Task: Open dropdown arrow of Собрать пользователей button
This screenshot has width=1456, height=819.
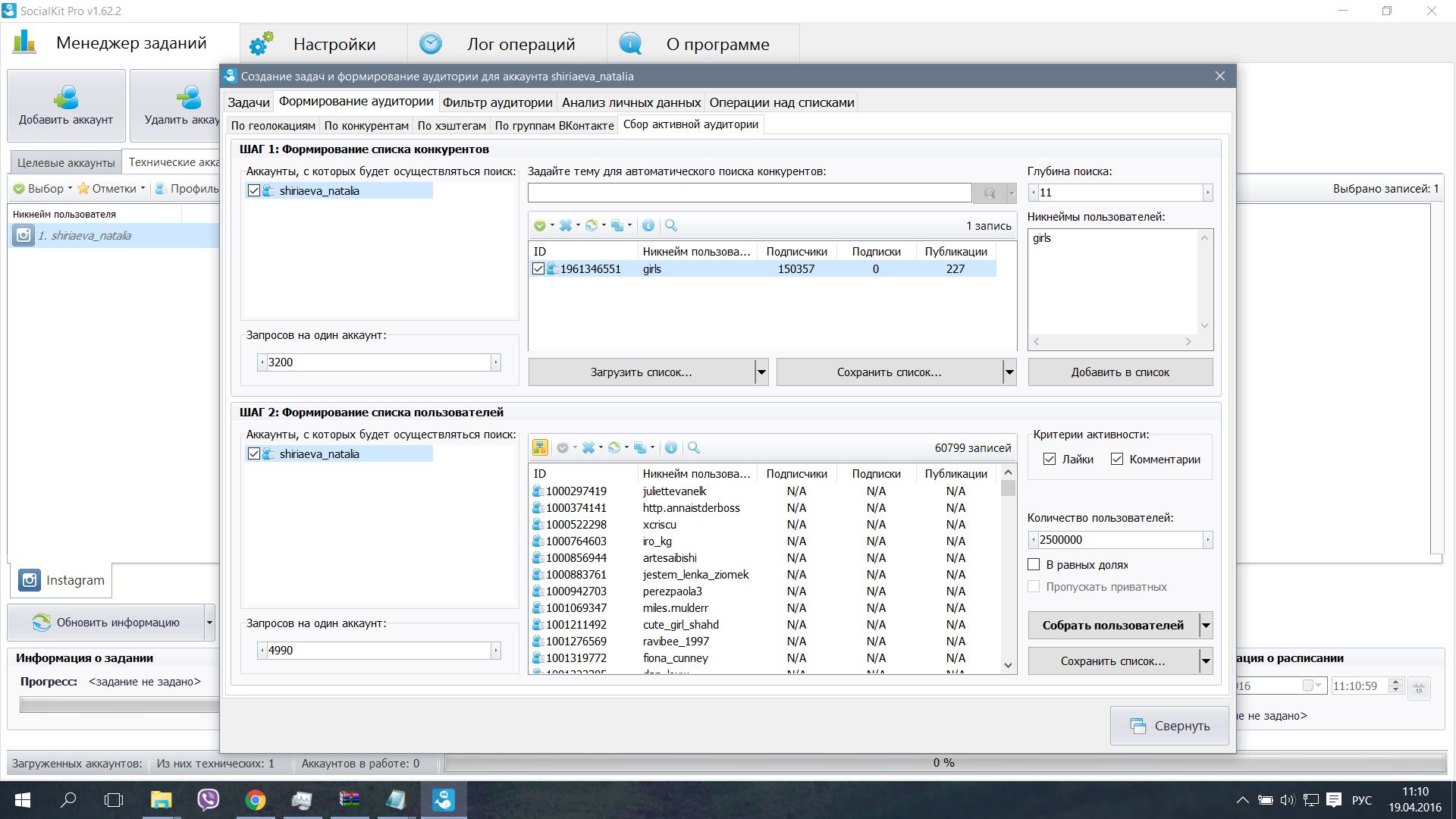Action: coord(1206,626)
